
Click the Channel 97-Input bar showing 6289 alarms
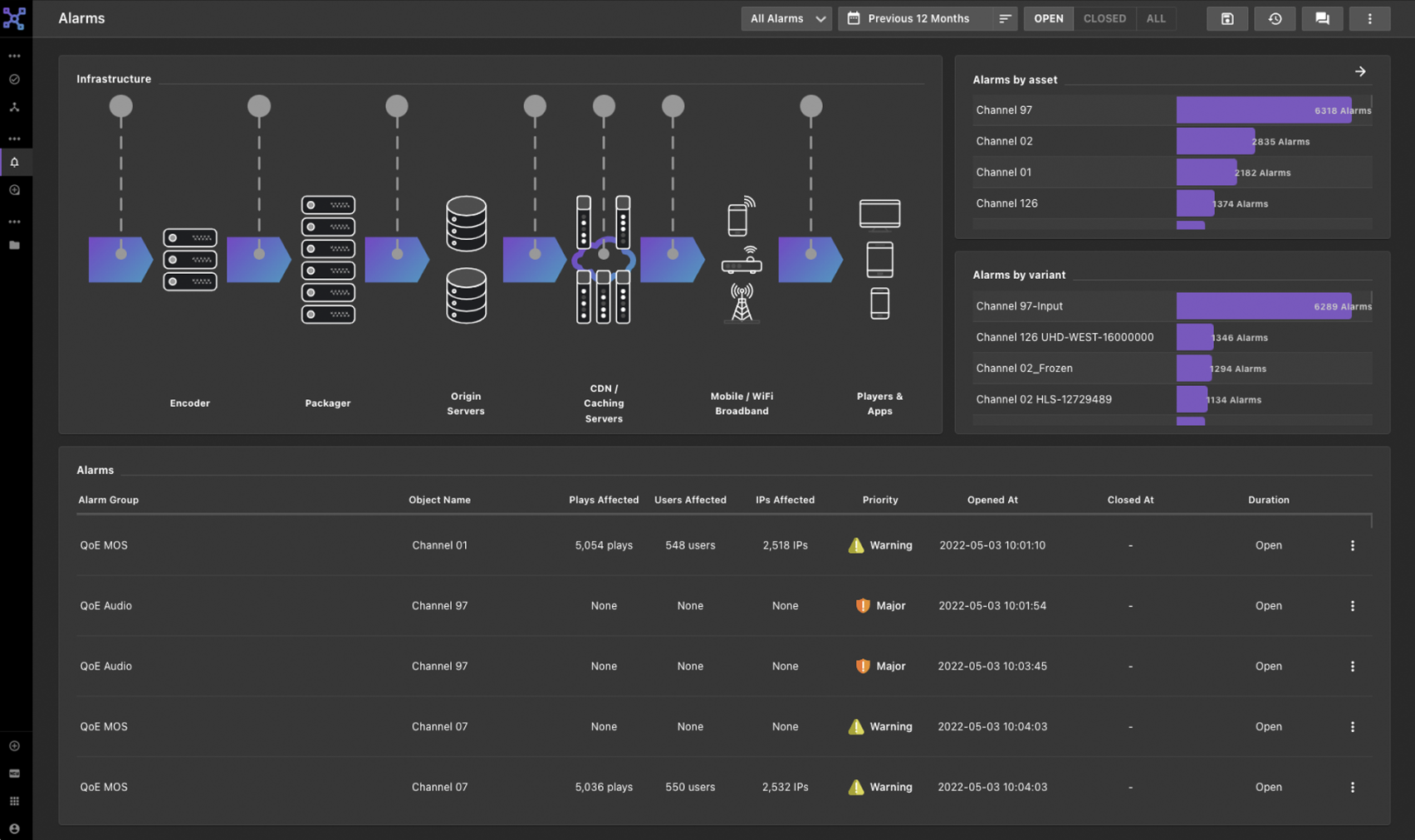pyautogui.click(x=1264, y=306)
